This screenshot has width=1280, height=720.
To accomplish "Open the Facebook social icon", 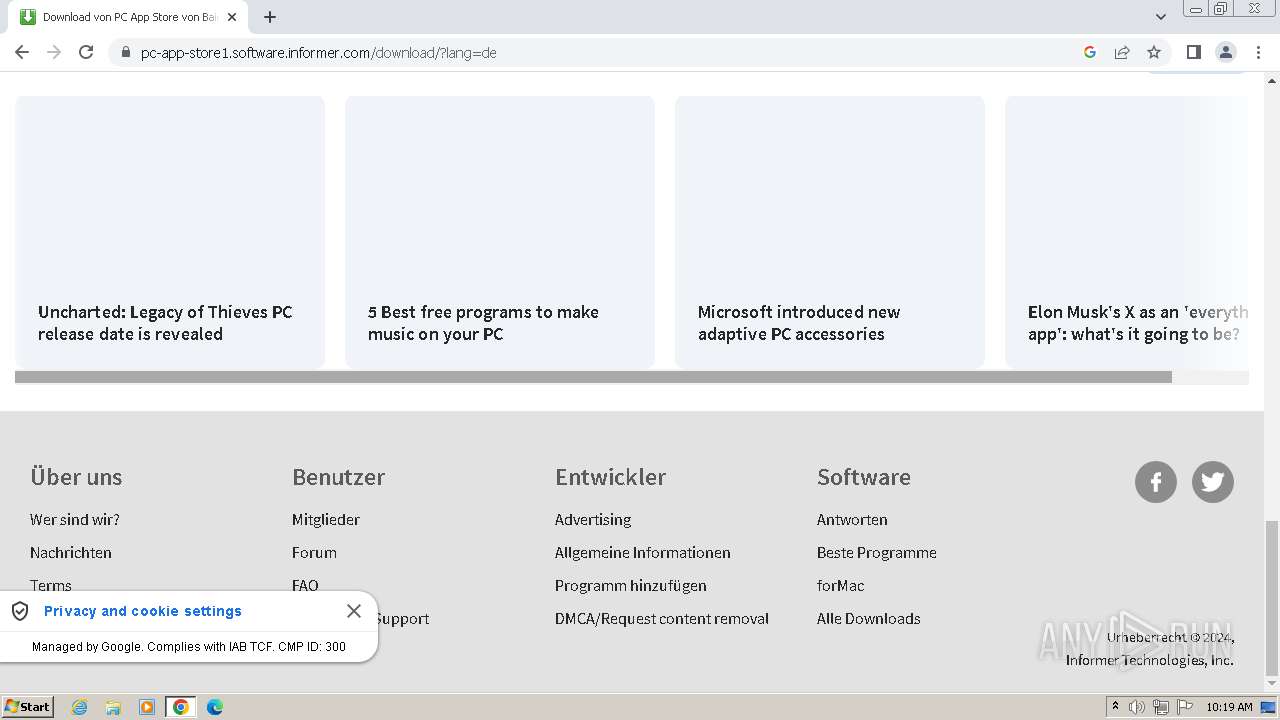I will 1156,482.
